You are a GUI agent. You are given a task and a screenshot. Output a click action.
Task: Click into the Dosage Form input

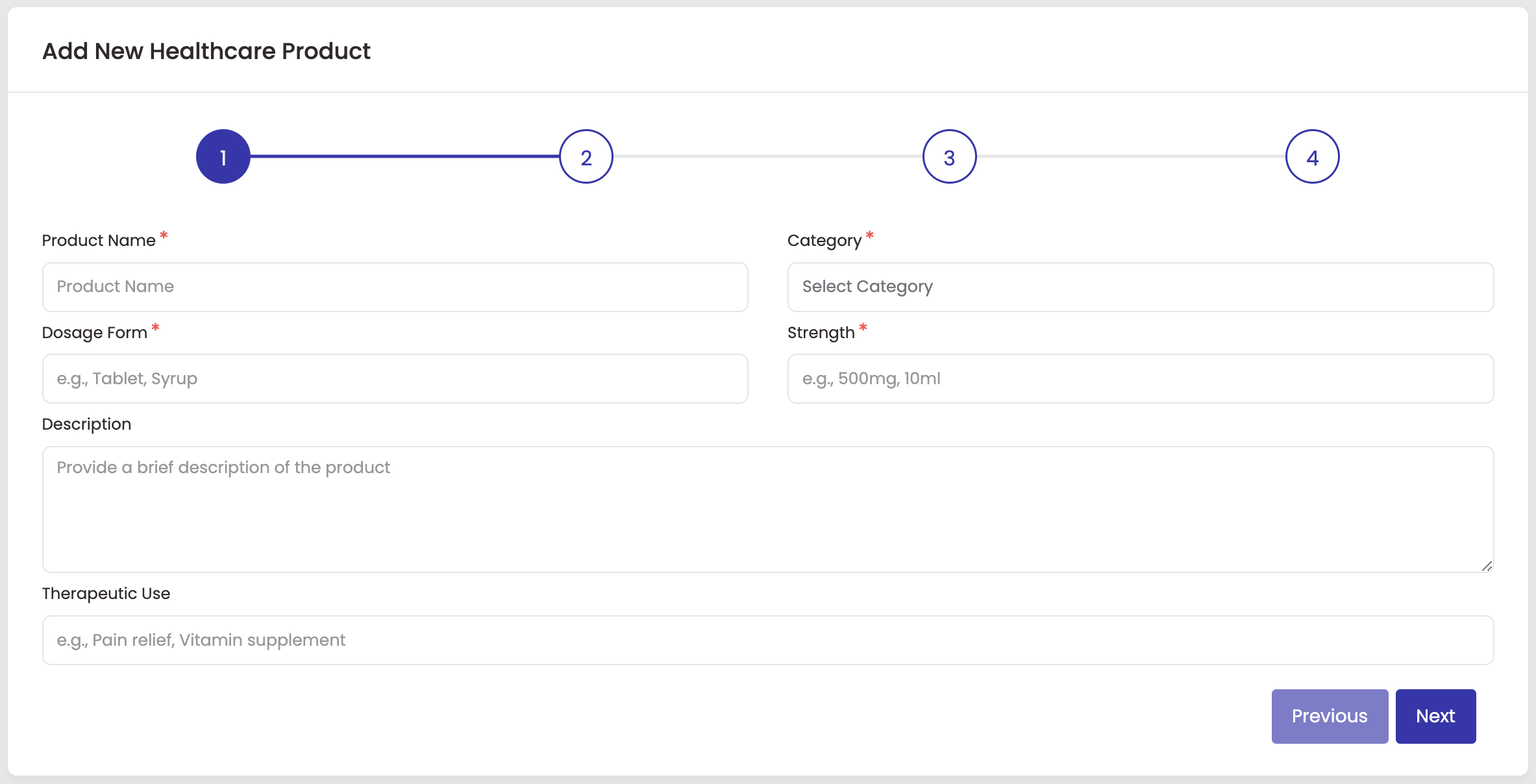(395, 378)
